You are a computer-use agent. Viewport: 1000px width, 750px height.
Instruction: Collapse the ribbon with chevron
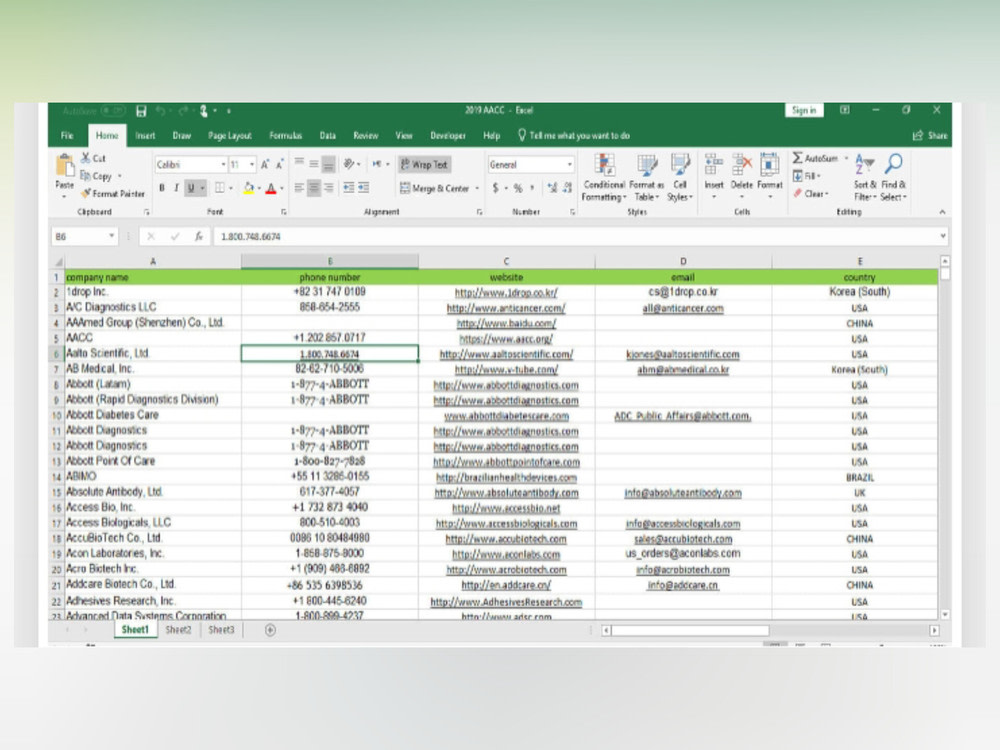pyautogui.click(x=942, y=212)
